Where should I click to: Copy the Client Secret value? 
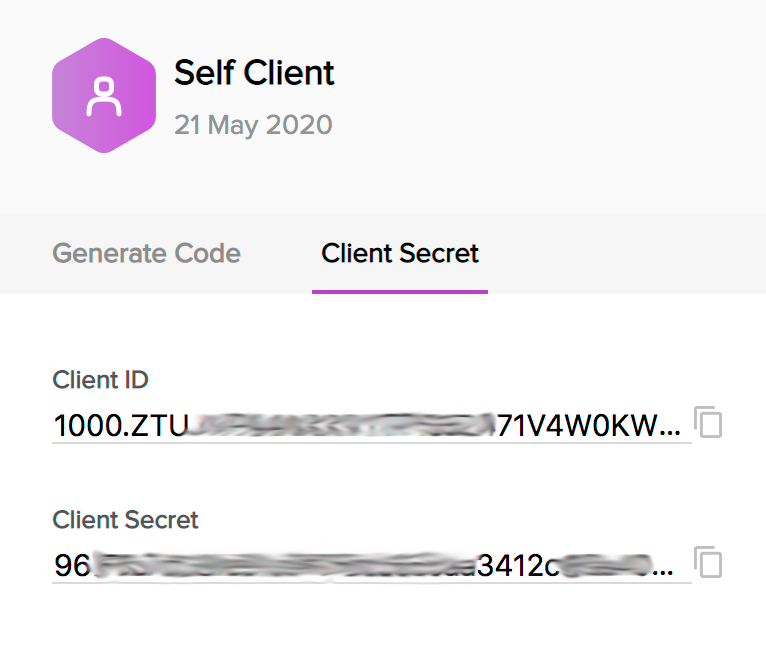tap(709, 563)
